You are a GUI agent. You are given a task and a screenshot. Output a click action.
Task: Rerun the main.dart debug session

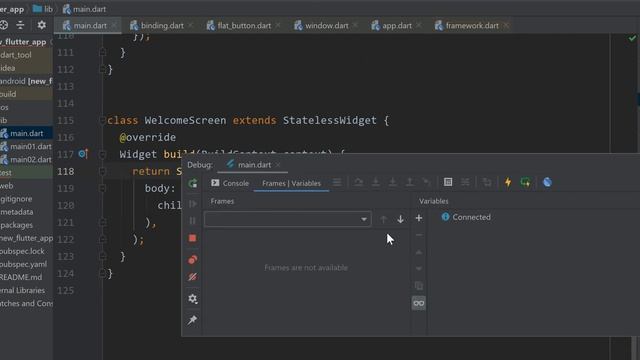[x=193, y=183]
